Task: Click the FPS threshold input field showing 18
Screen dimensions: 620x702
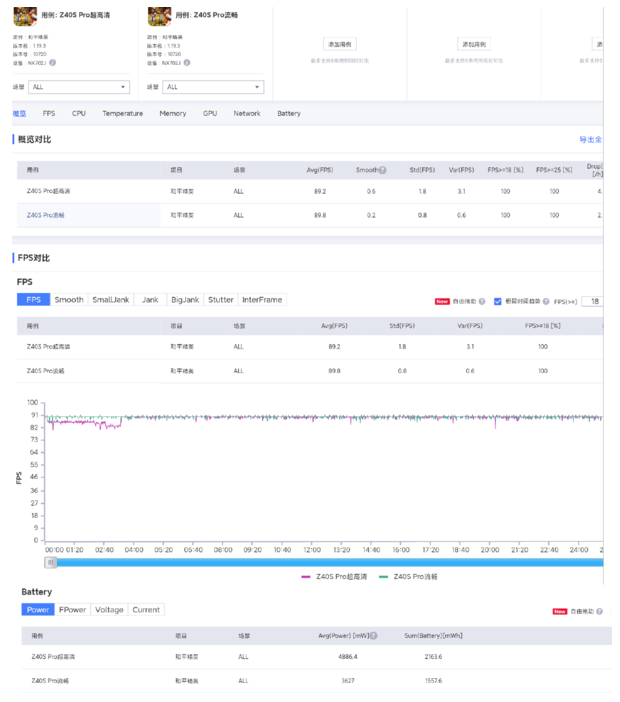Action: pos(594,301)
